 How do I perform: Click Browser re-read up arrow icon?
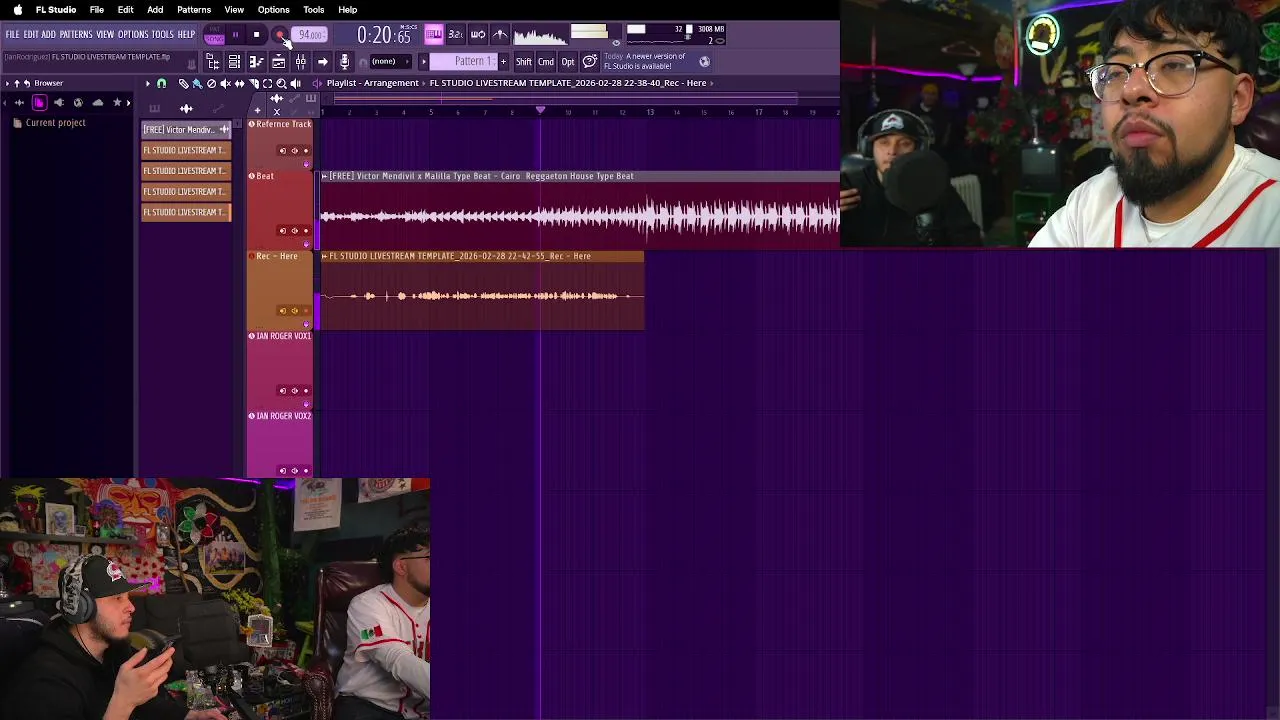click(x=17, y=83)
